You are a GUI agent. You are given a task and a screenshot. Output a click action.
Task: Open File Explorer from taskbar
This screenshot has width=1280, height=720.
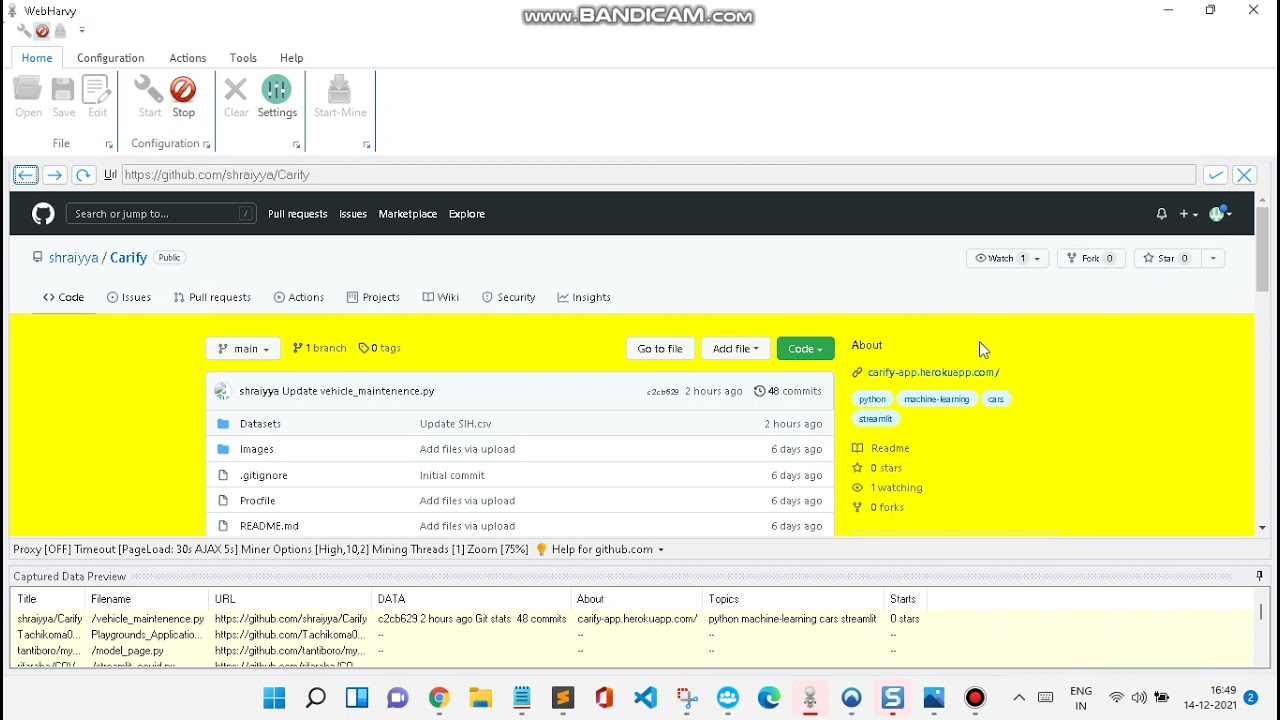[x=480, y=698]
